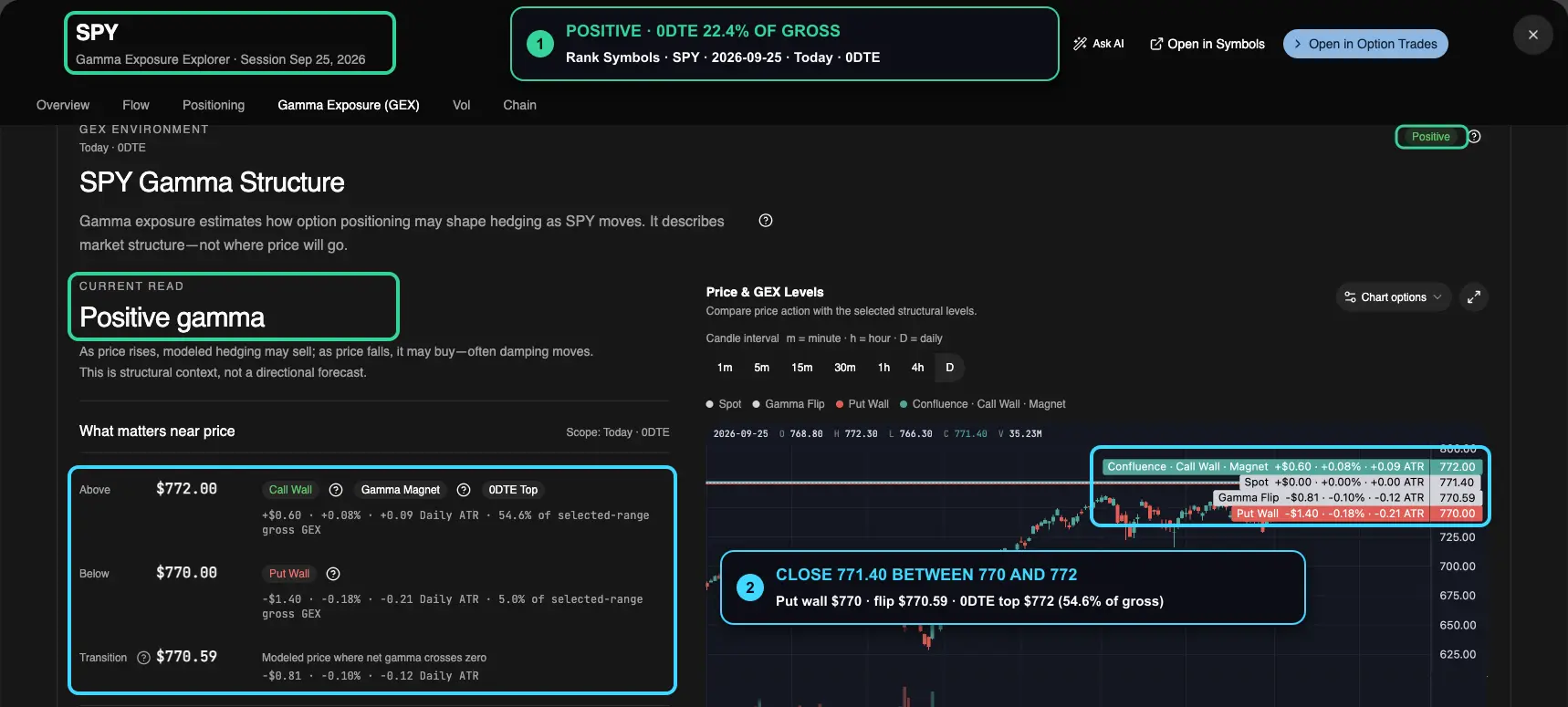Click the Scope: Today · 0DTE text
The width and height of the screenshot is (1568, 707).
click(x=618, y=432)
